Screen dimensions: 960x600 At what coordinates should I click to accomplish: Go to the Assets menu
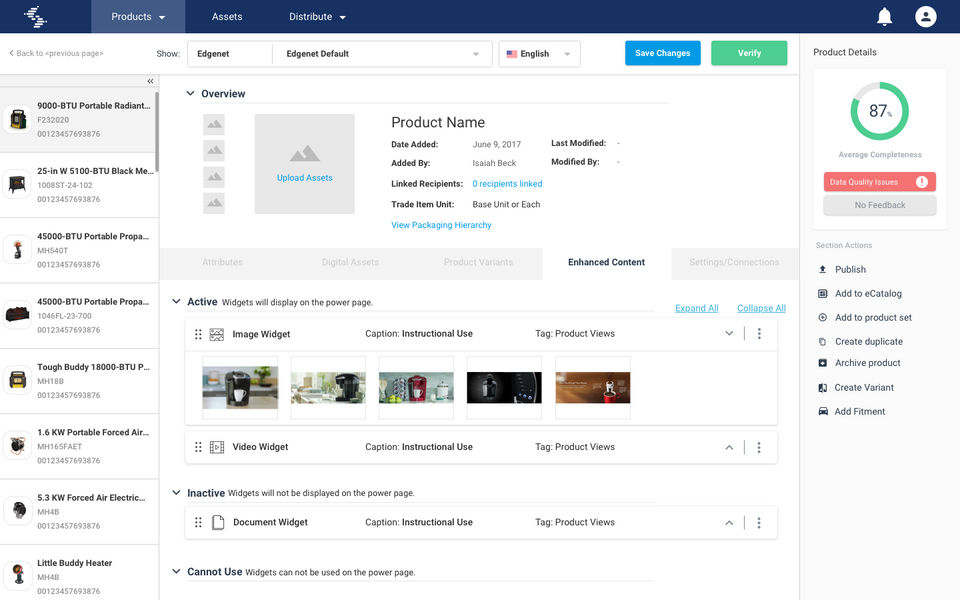227,17
